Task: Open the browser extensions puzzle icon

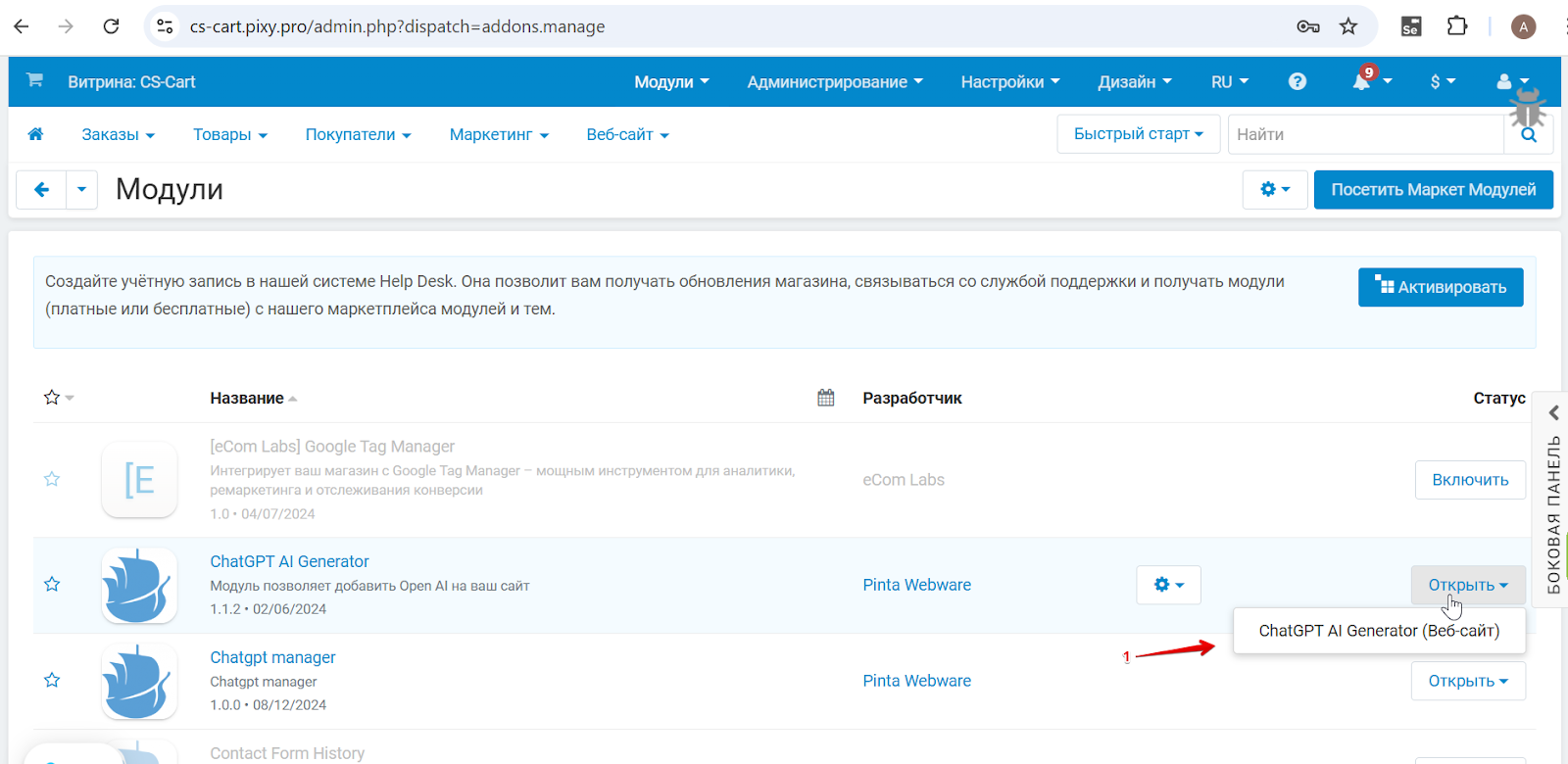Action: [x=1457, y=26]
